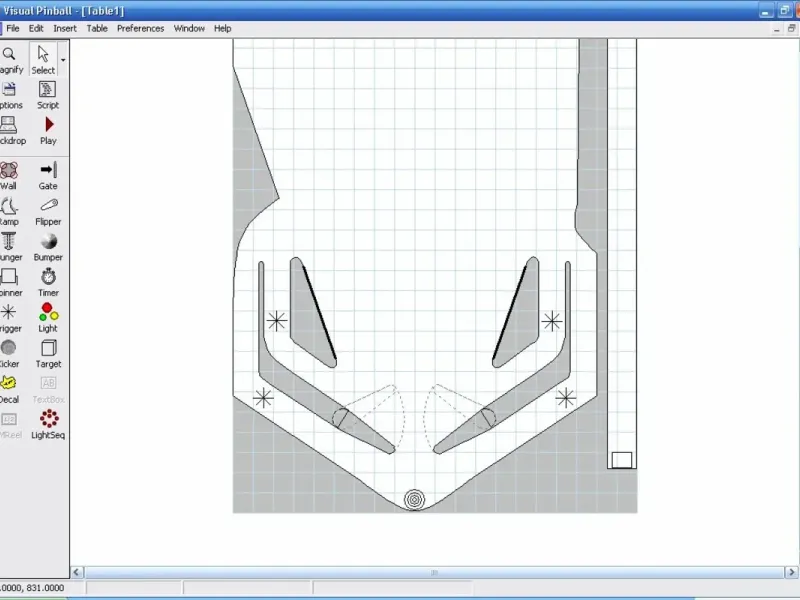Minimize the Visual Pinball window
The height and width of the screenshot is (600, 800).
pyautogui.click(x=765, y=11)
